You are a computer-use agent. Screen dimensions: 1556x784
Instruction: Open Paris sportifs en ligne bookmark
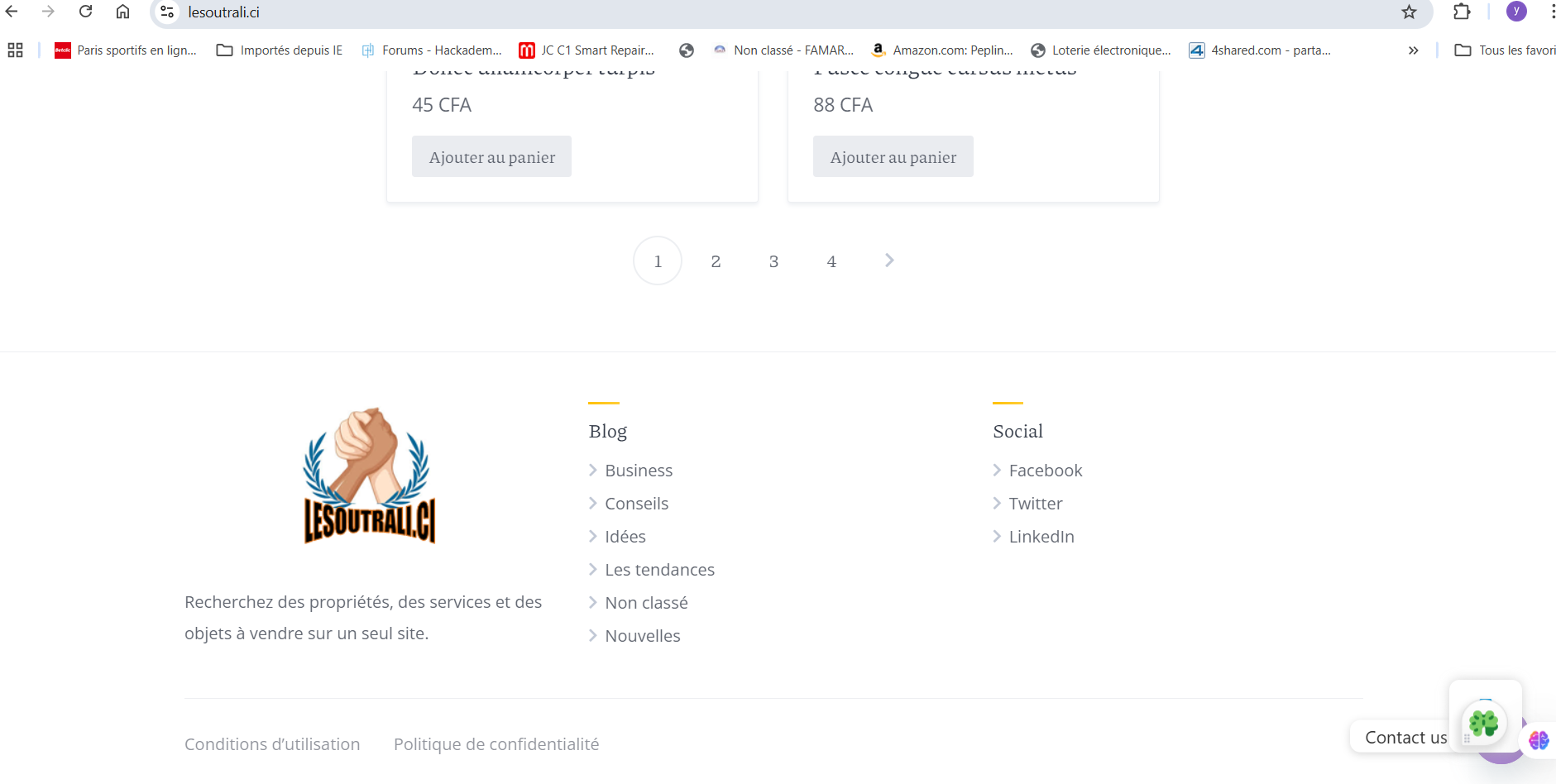coord(126,50)
